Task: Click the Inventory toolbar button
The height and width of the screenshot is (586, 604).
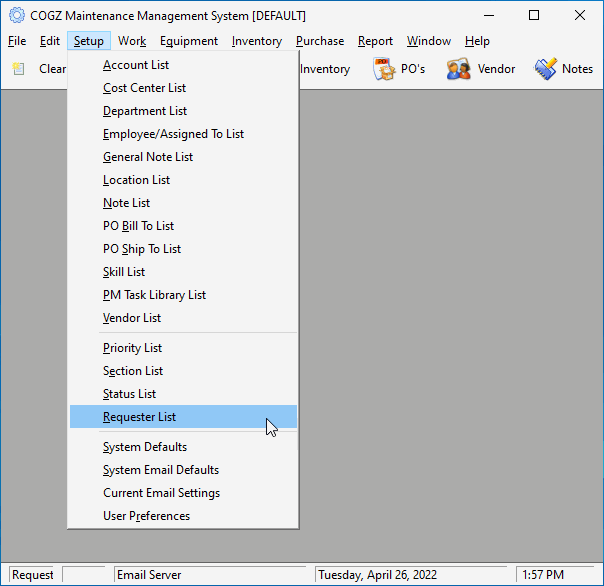Action: [325, 69]
